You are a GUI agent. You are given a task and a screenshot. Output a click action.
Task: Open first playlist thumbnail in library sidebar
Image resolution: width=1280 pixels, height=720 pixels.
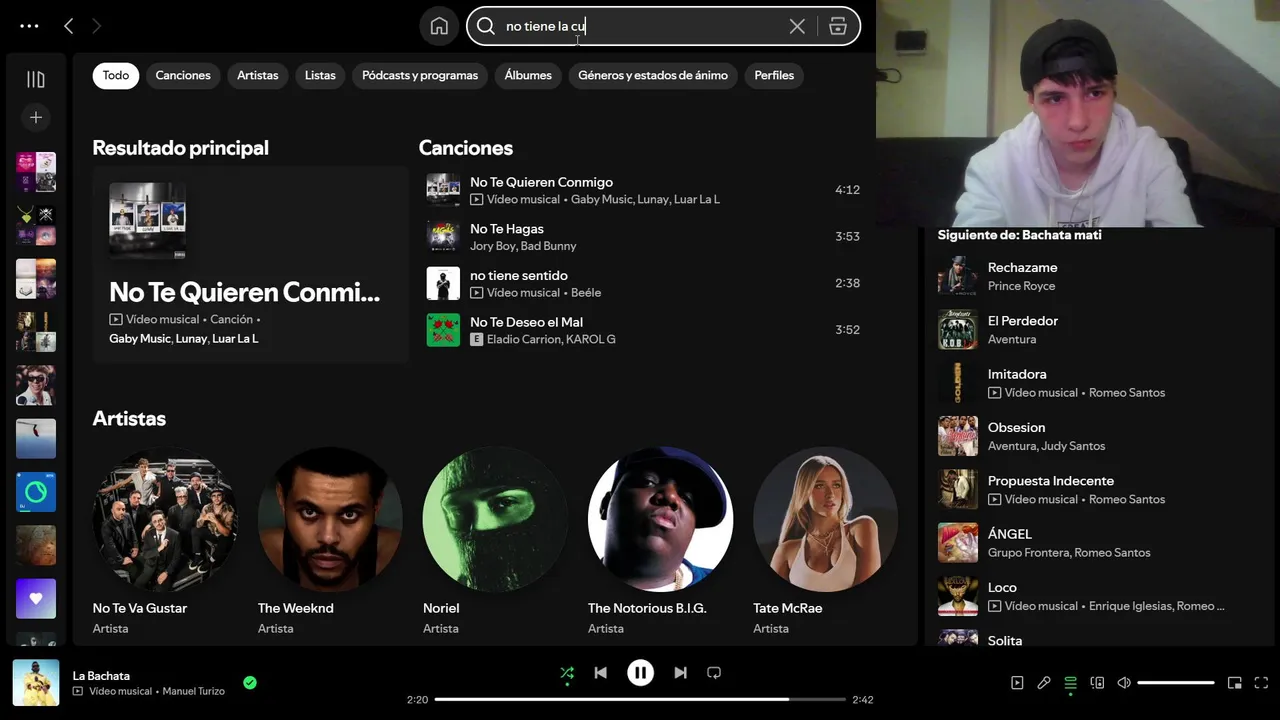click(x=36, y=172)
